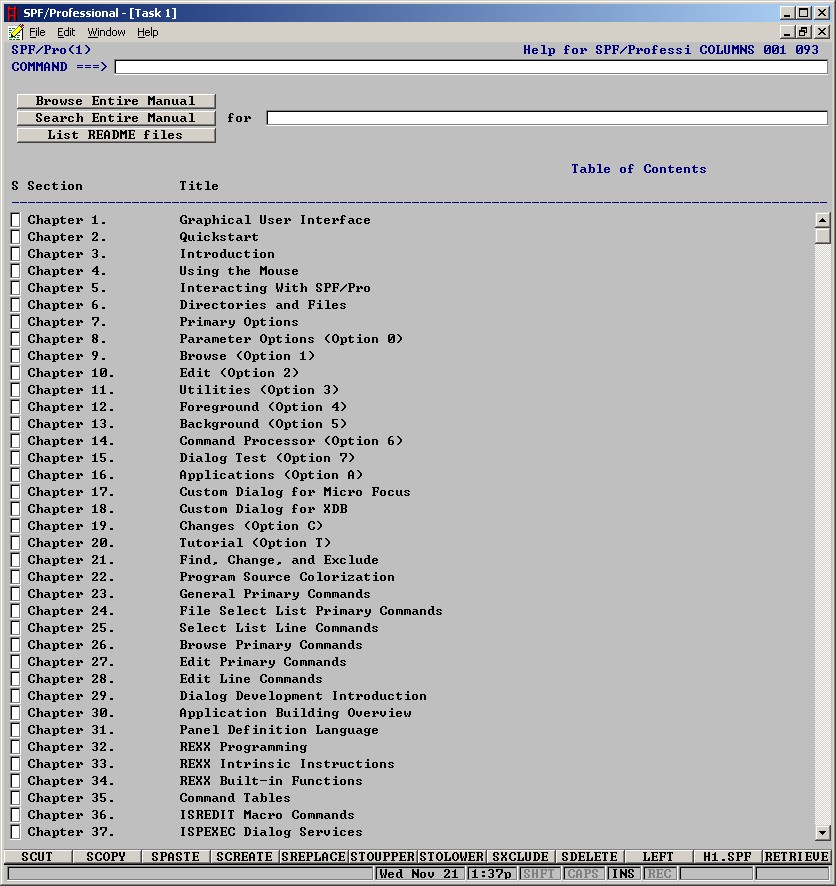Click the RETRIEVE function key button
This screenshot has height=886, width=836.
[796, 857]
